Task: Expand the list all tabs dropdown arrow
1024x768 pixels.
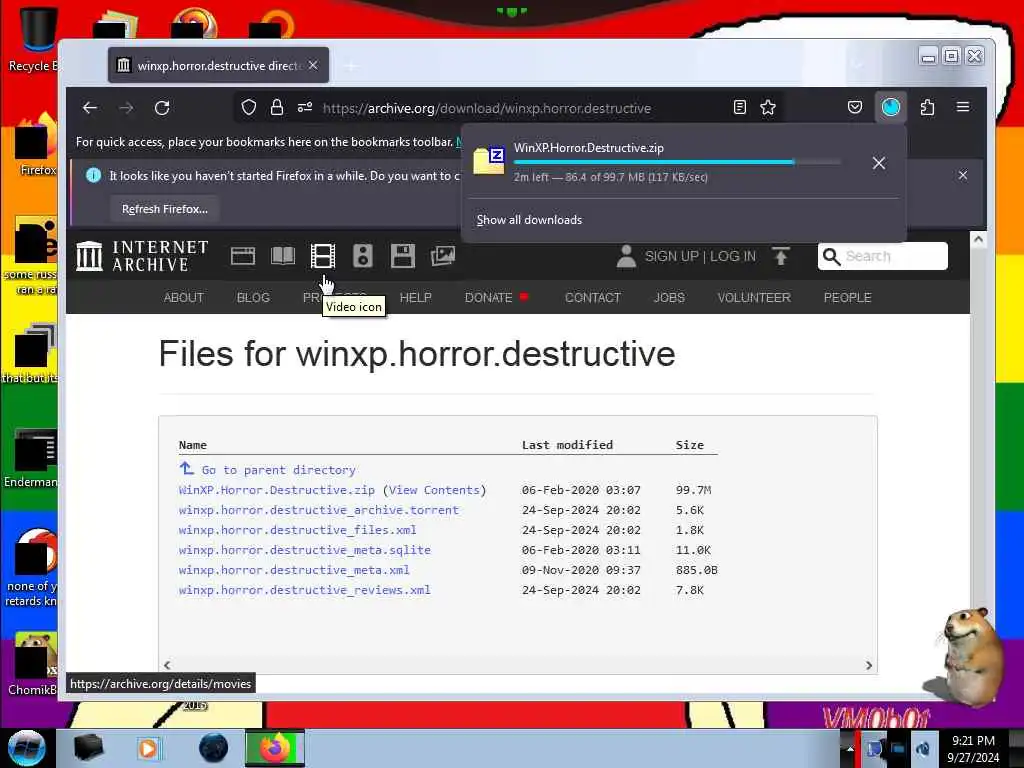Action: (857, 65)
